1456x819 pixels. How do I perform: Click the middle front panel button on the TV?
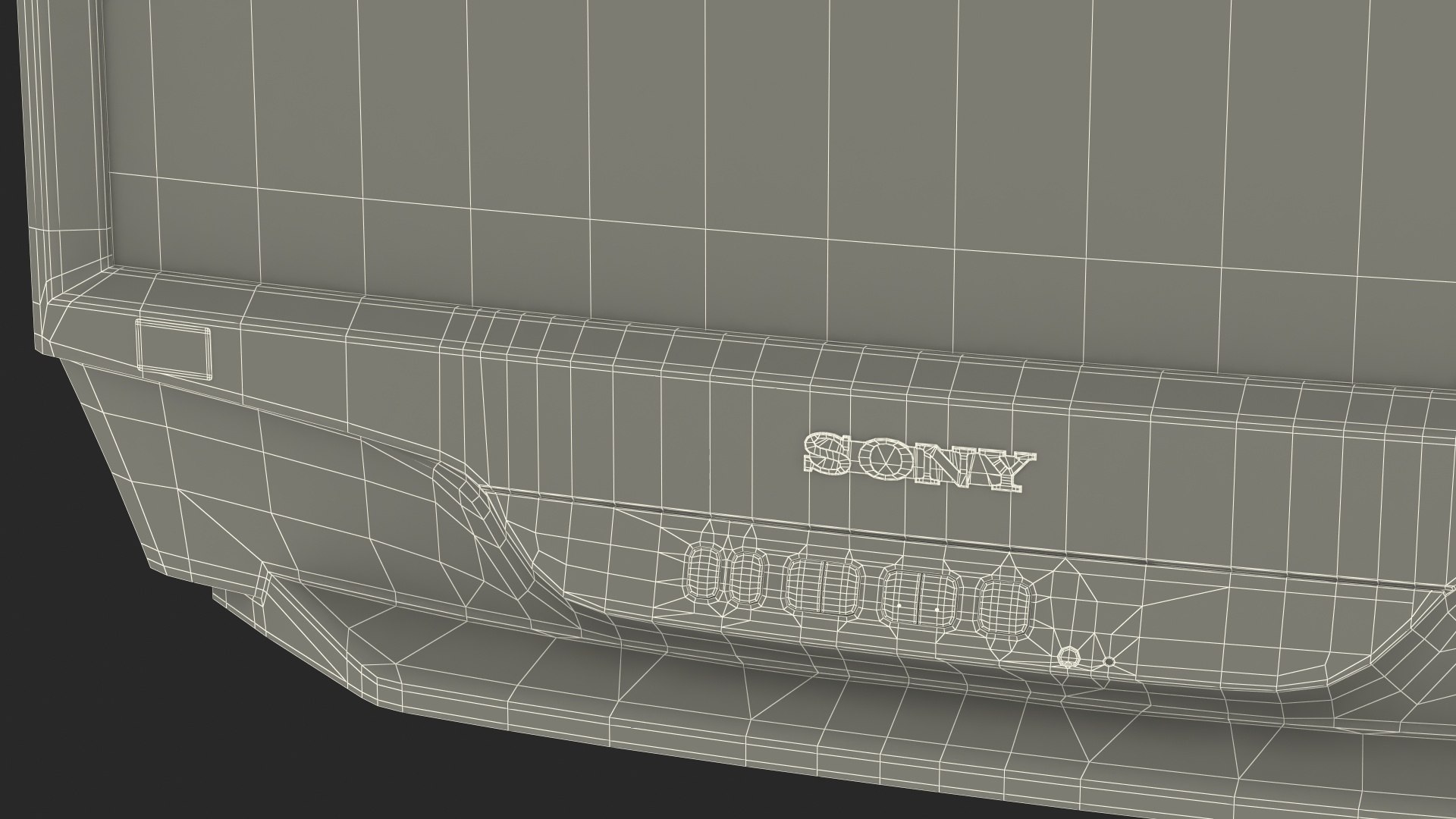click(823, 585)
